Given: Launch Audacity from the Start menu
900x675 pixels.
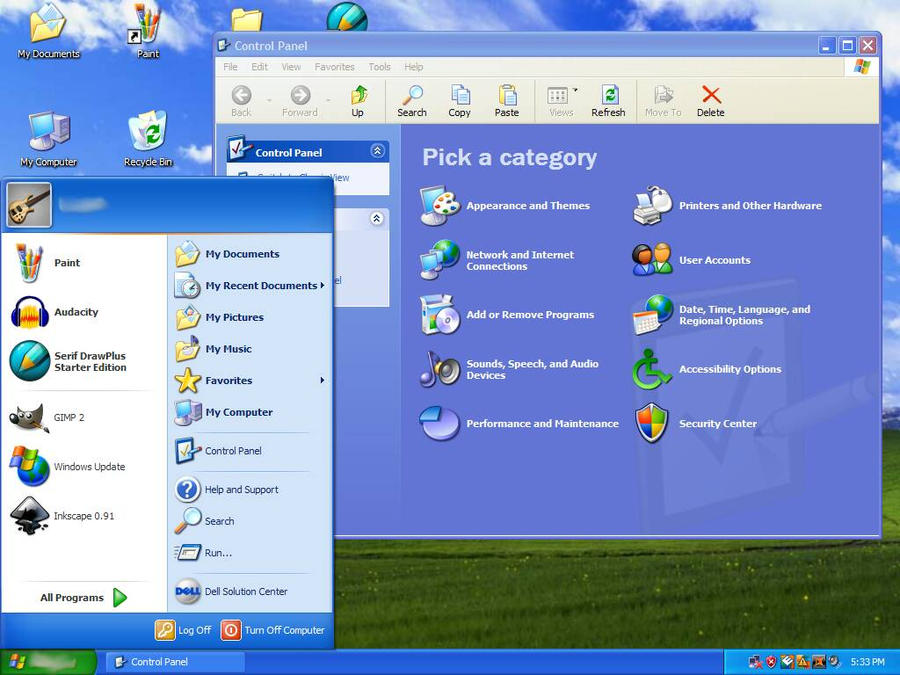Looking at the screenshot, I should [75, 312].
